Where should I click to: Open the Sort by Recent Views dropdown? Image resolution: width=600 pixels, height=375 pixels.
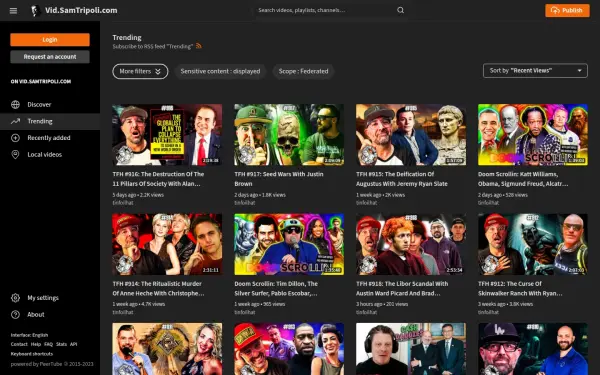click(535, 71)
